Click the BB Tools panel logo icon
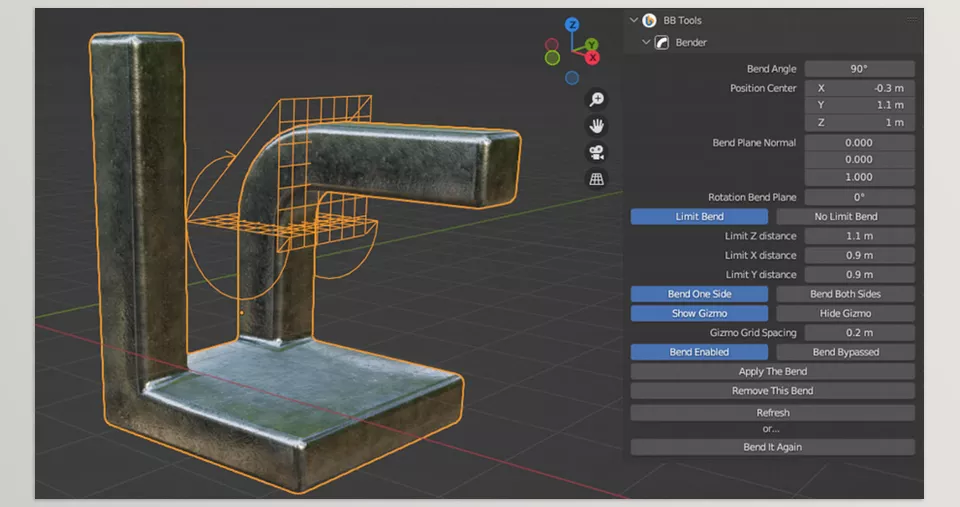 point(650,20)
